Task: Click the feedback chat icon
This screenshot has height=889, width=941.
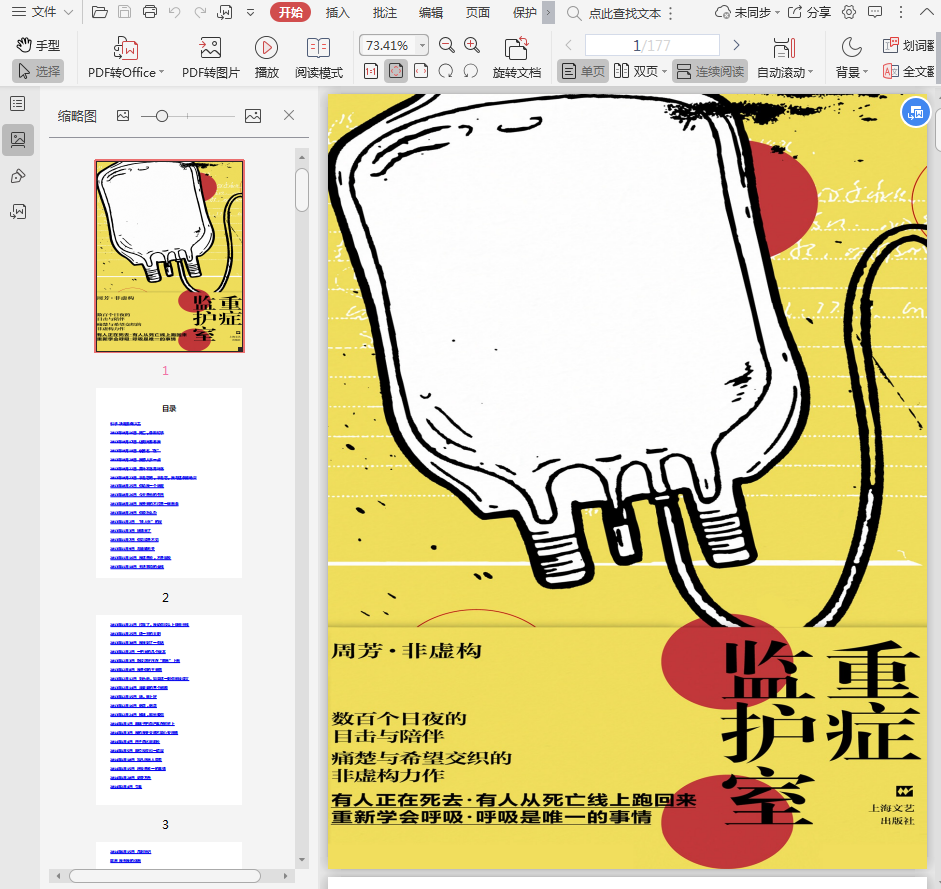Action: 875,12
